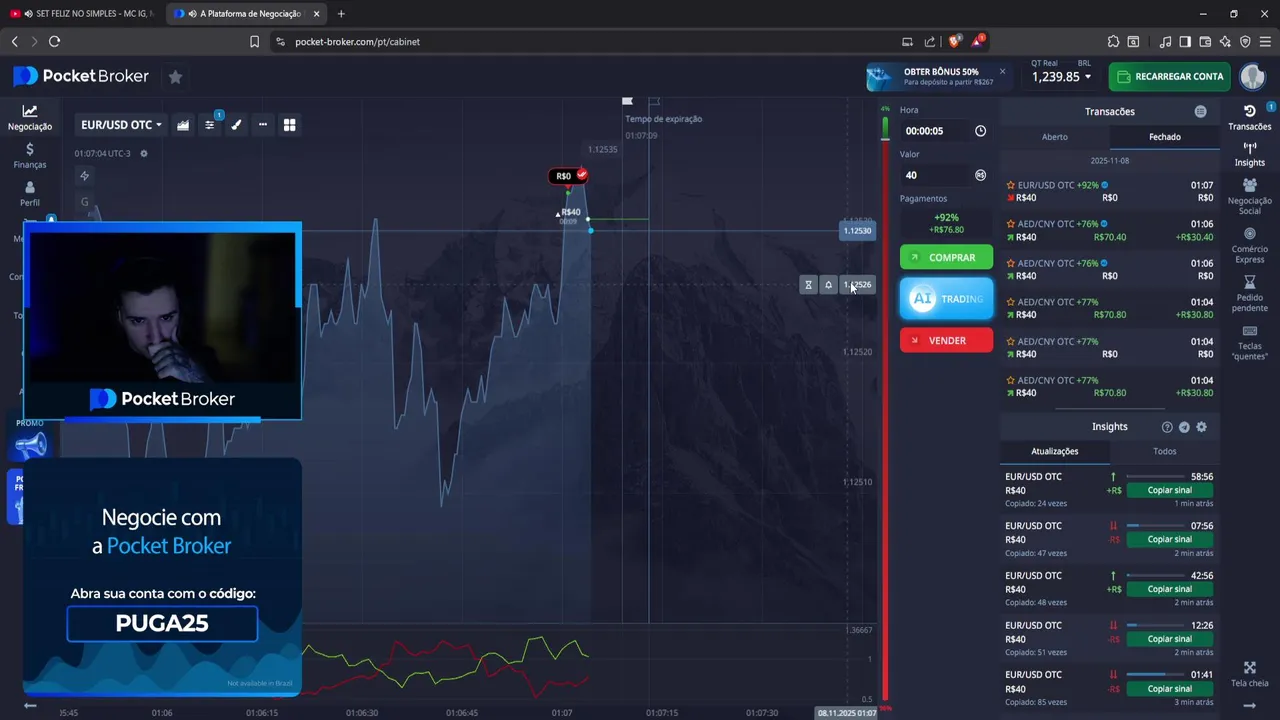Open the Negociação section in sidebar

pos(30,118)
